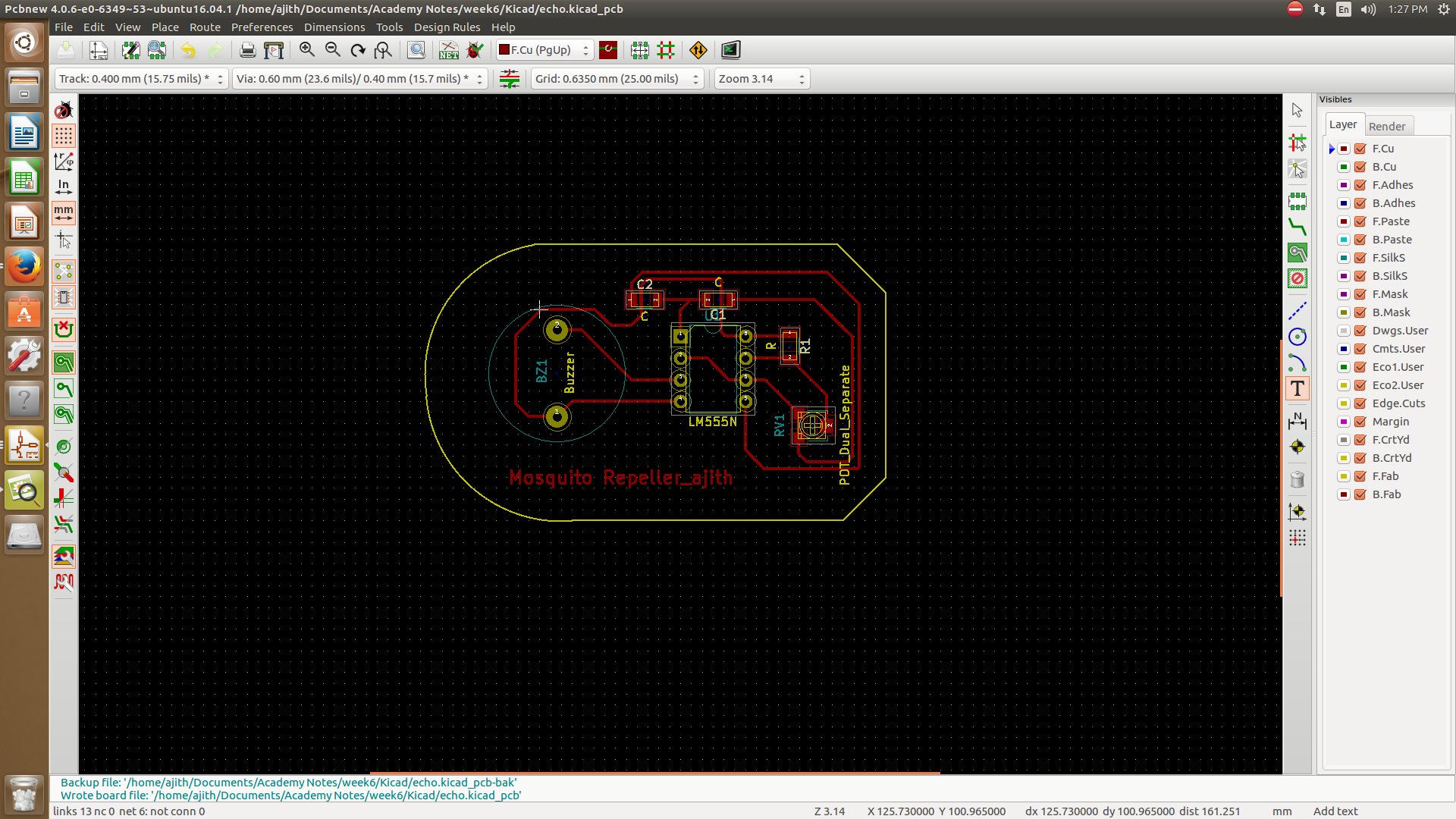Zoom to fit board on screen
1456x819 pixels.
point(384,50)
